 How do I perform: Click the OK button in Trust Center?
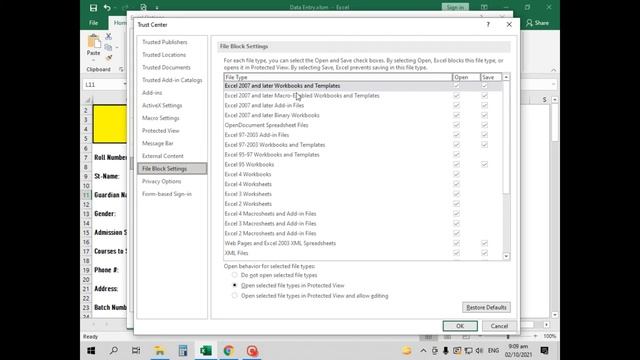tap(460, 326)
